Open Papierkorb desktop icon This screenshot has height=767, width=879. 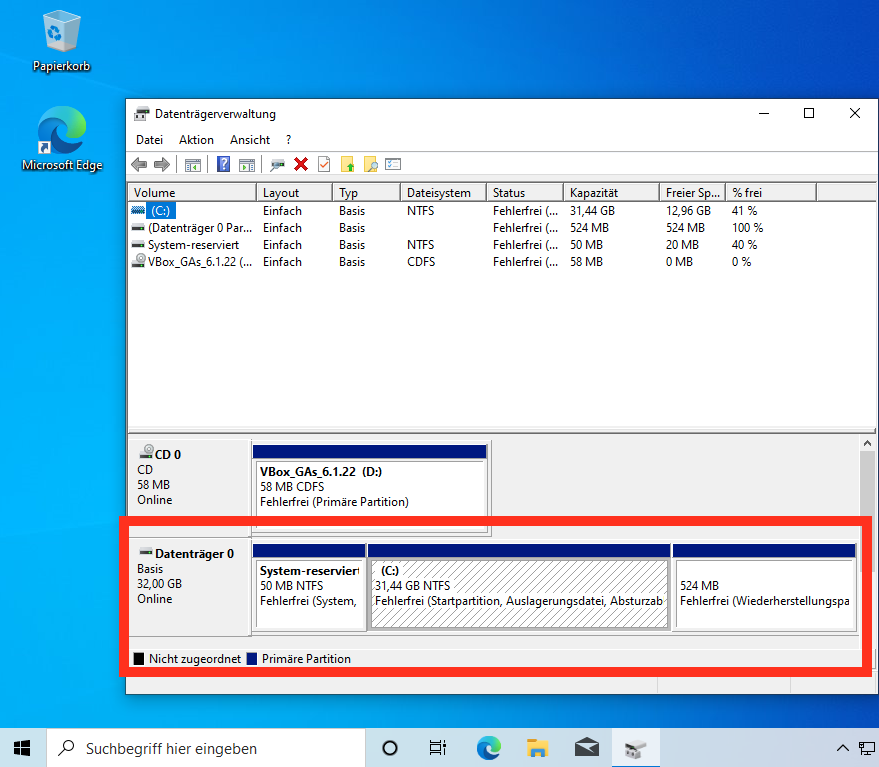pyautogui.click(x=62, y=42)
